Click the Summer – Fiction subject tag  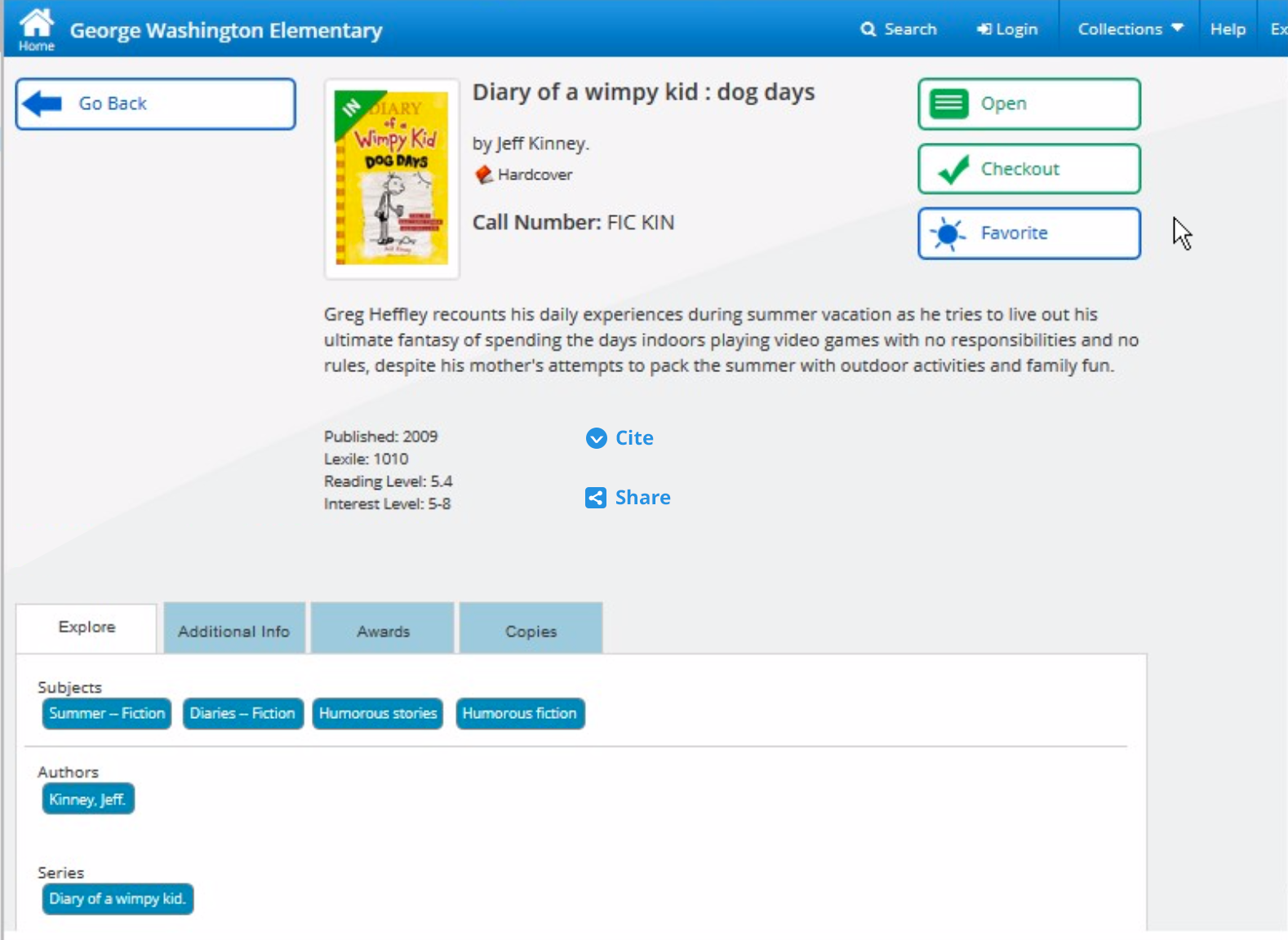click(107, 714)
